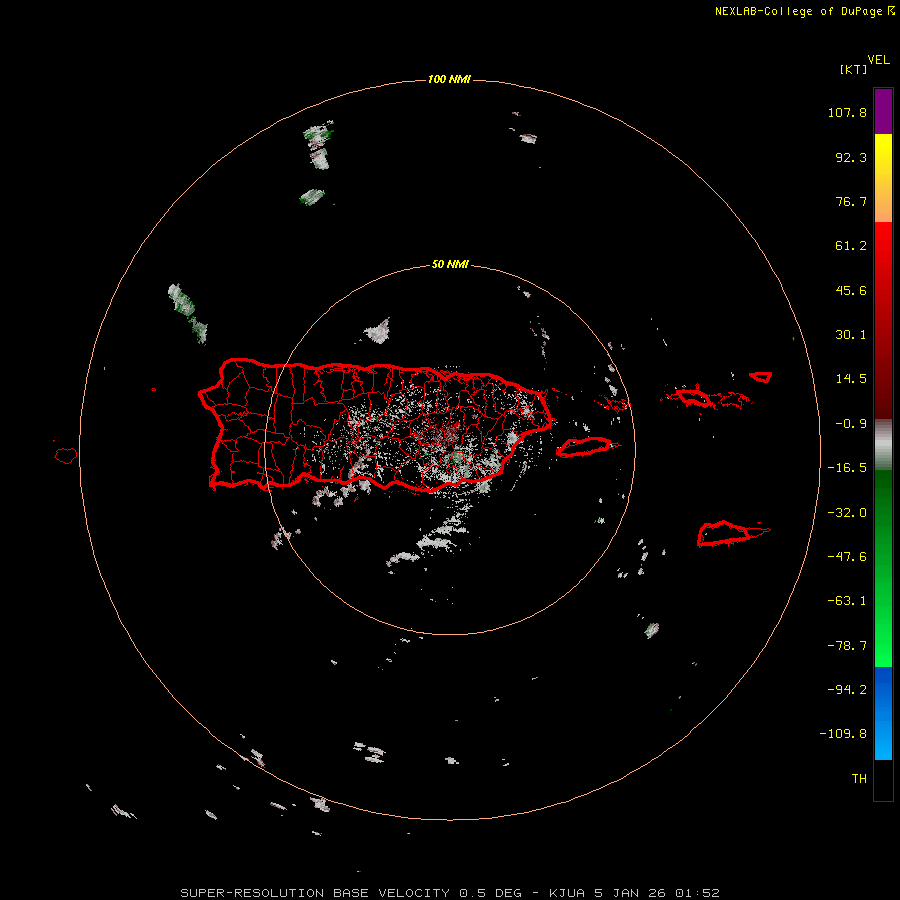Image resolution: width=900 pixels, height=900 pixels.
Task: Click the -78.7 legend value
Action: click(847, 646)
